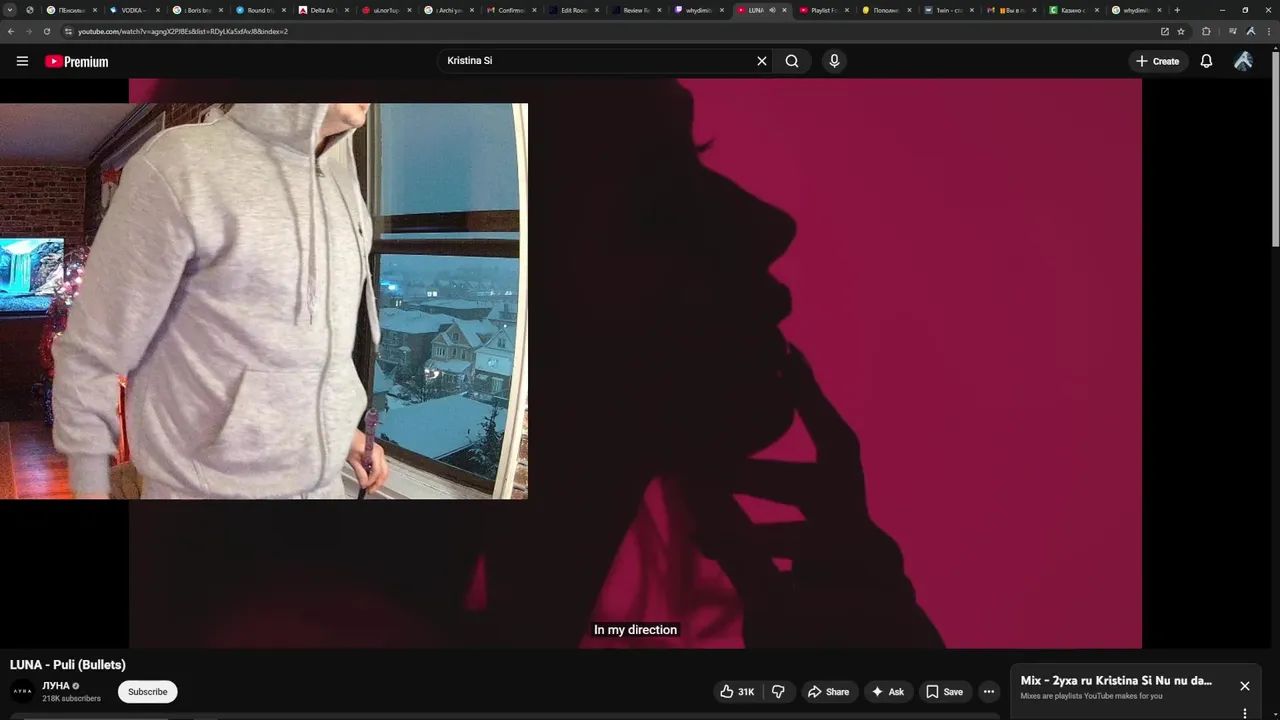The width and height of the screenshot is (1280, 720).
Task: Subscribe to the ЛУНА channel
Action: pyautogui.click(x=147, y=691)
